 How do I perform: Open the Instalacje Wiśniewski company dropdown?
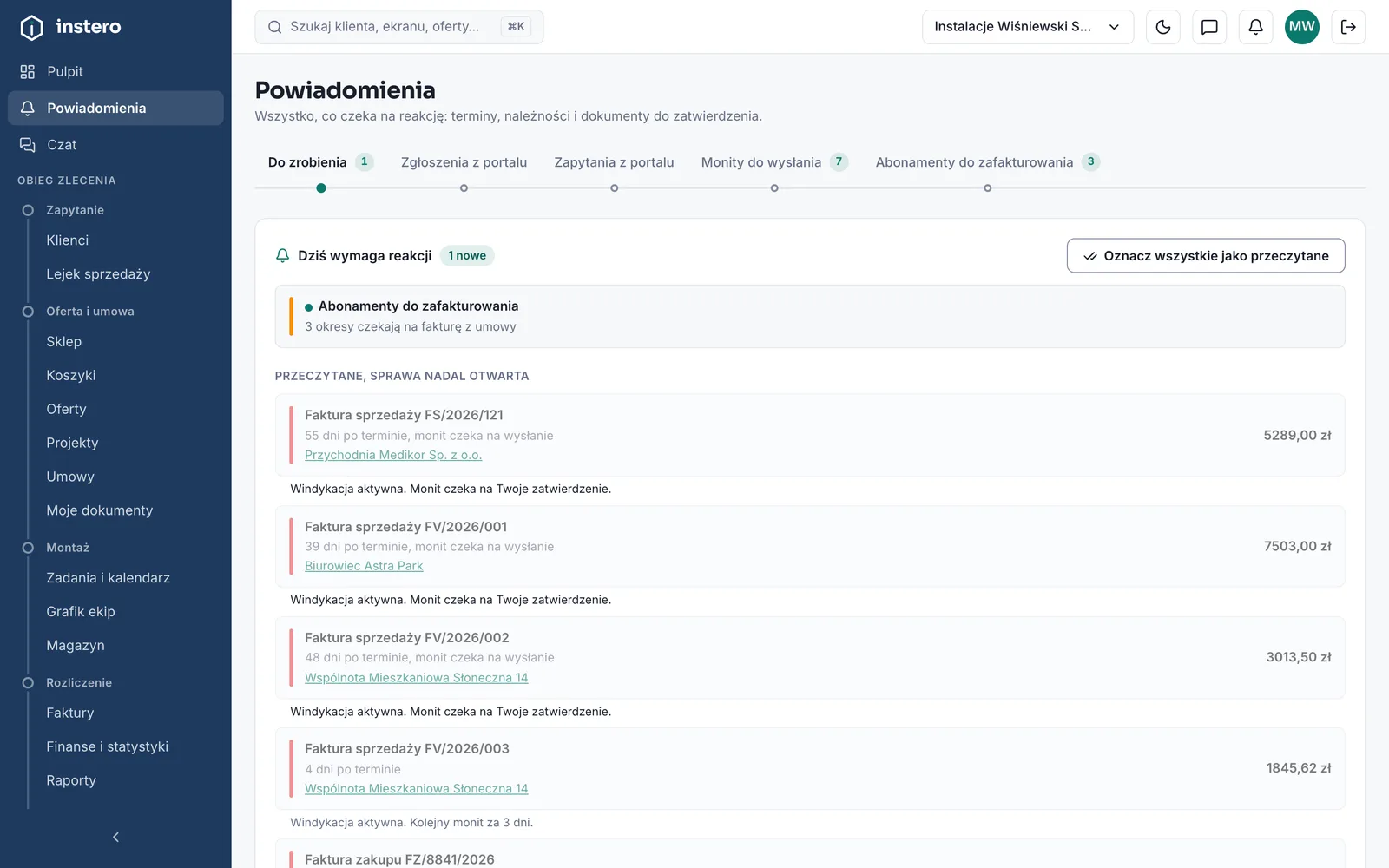pyautogui.click(x=1028, y=27)
